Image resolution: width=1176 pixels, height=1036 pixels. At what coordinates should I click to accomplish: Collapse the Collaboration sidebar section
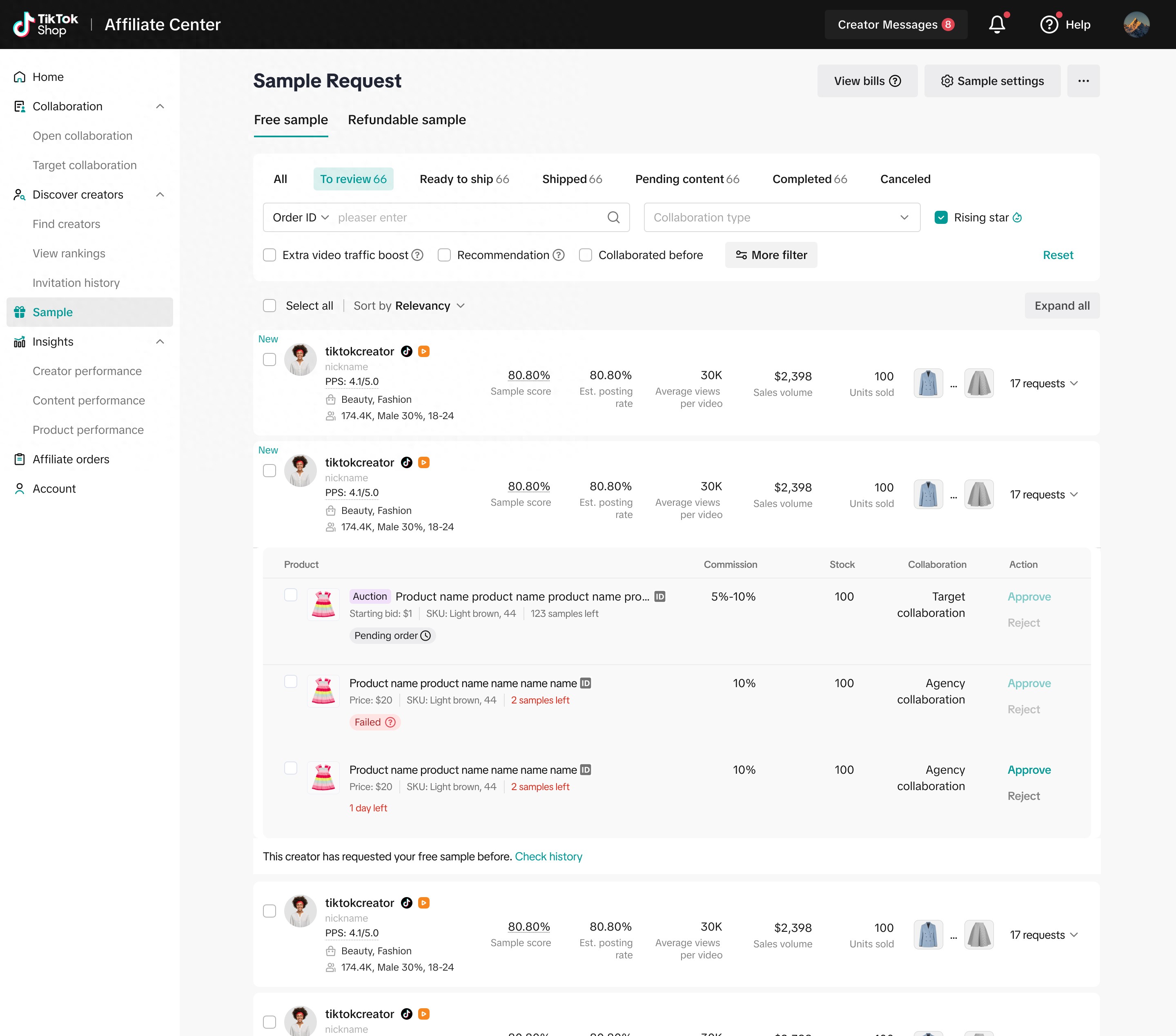[x=160, y=106]
